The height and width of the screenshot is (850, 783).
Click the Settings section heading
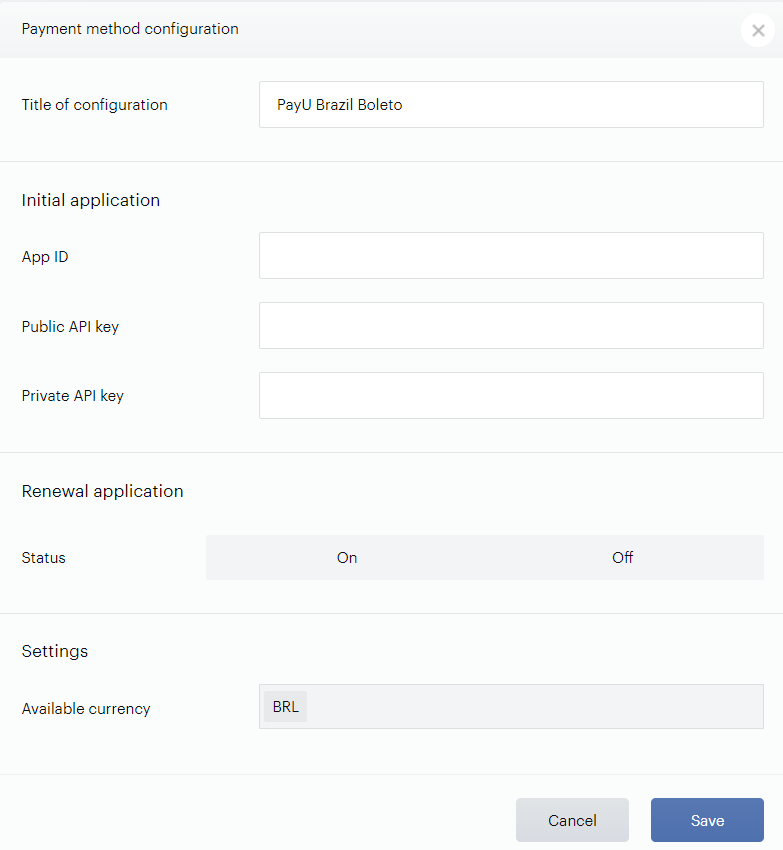(x=55, y=651)
